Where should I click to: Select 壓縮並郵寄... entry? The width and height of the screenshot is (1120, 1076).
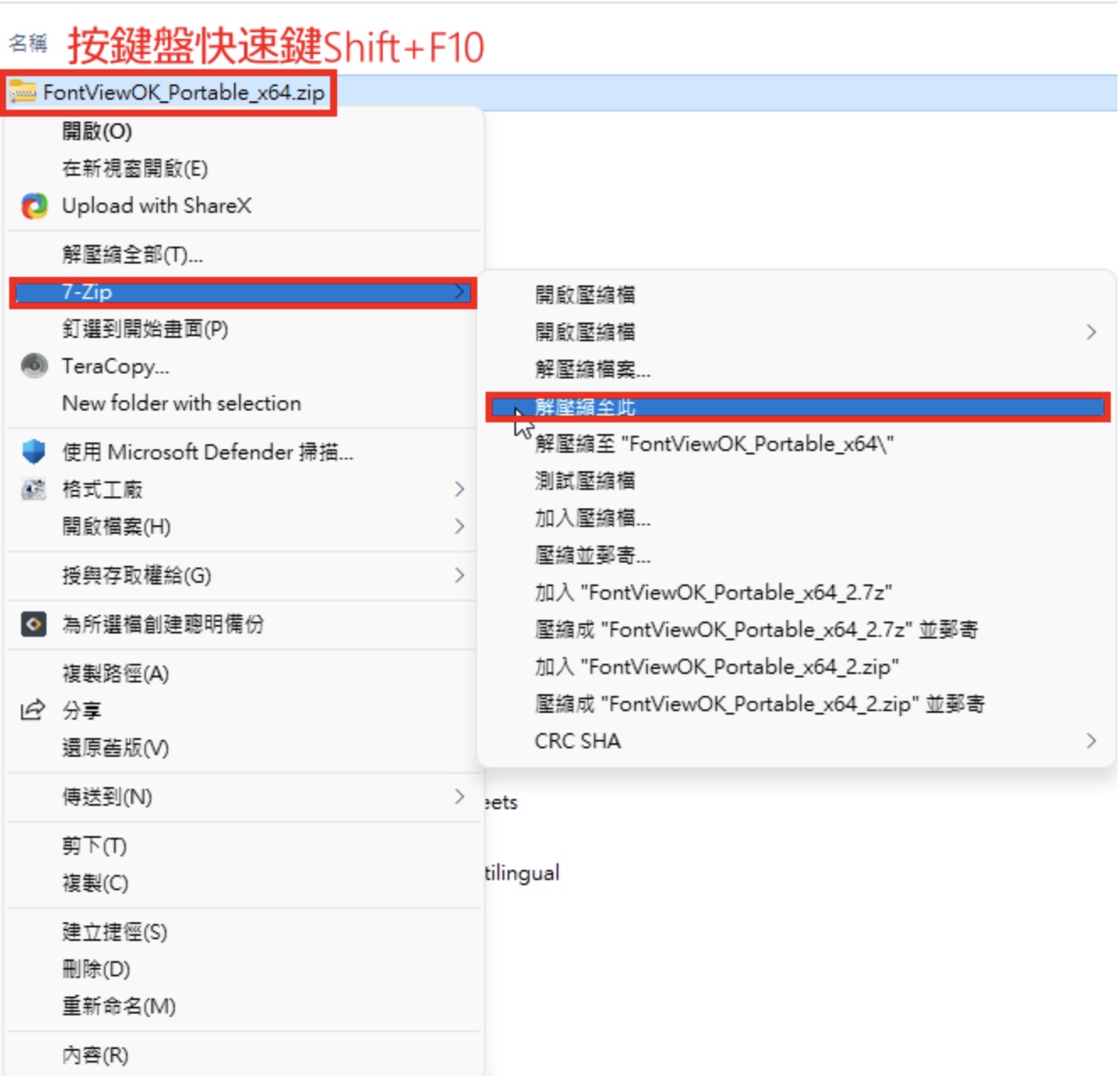pos(797,556)
